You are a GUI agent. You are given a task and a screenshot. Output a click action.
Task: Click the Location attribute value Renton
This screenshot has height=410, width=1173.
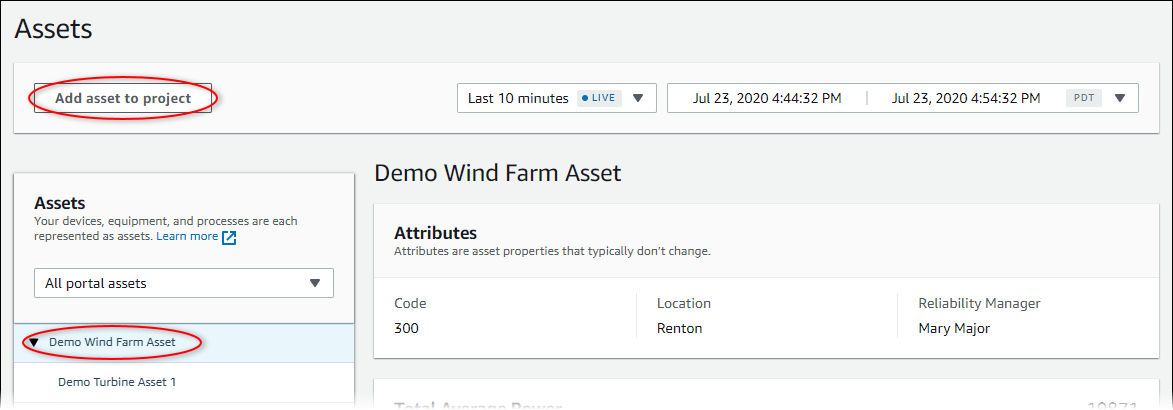pos(679,328)
